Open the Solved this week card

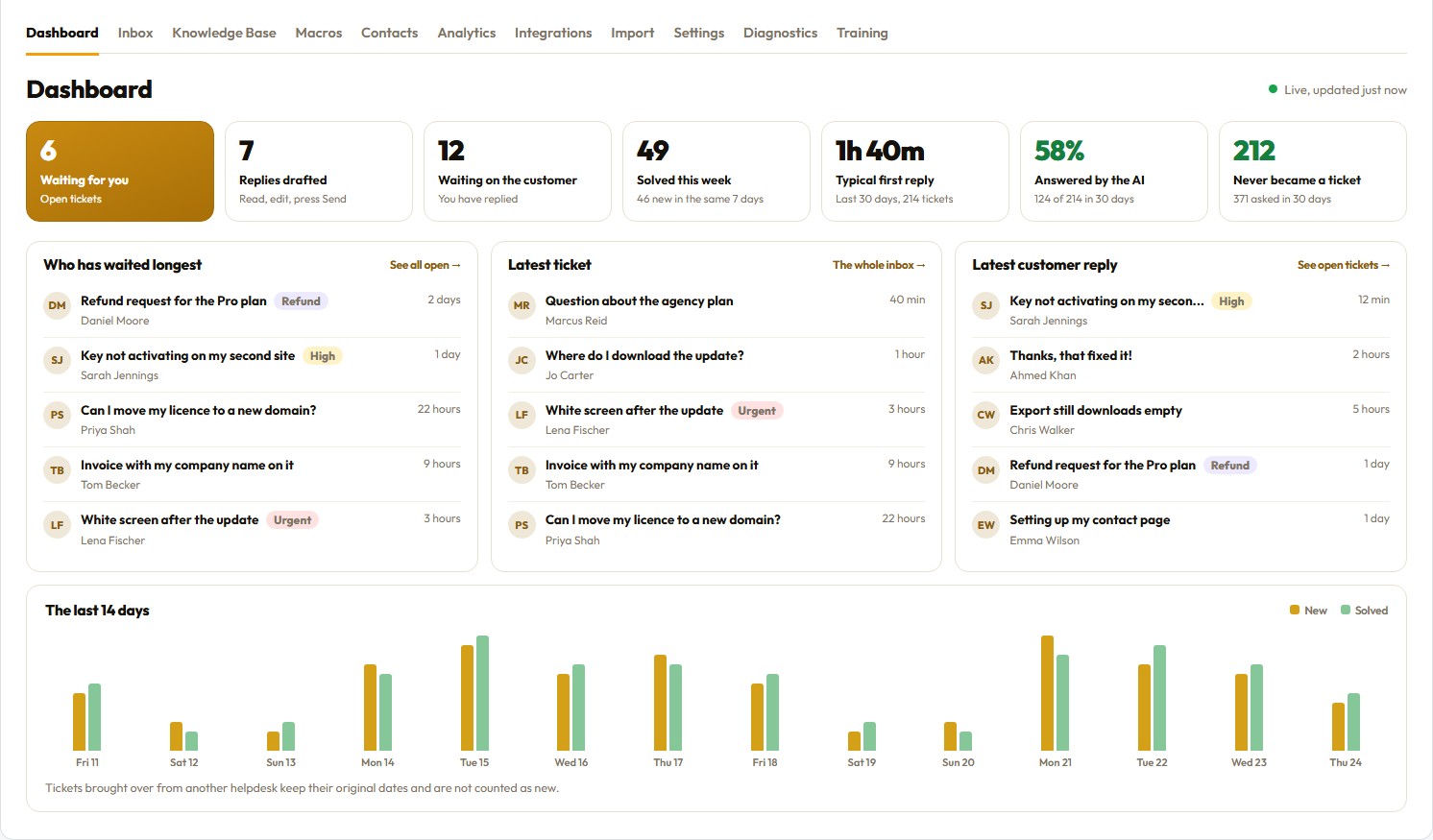pos(716,171)
